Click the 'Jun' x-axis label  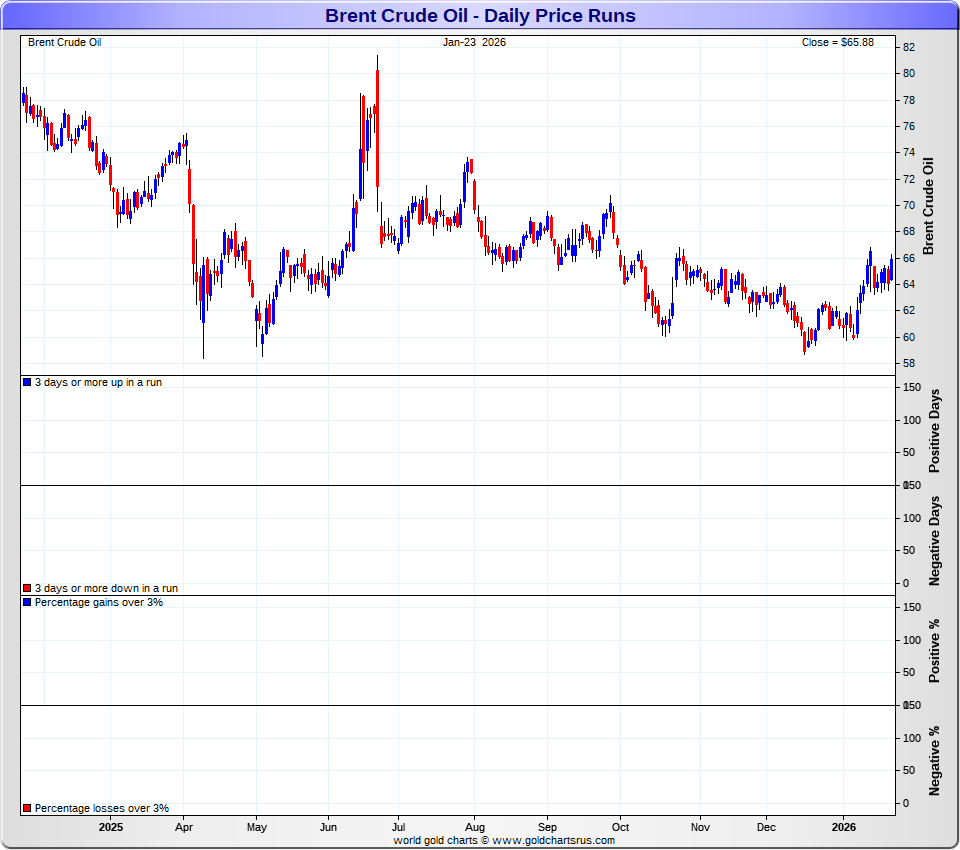(328, 827)
